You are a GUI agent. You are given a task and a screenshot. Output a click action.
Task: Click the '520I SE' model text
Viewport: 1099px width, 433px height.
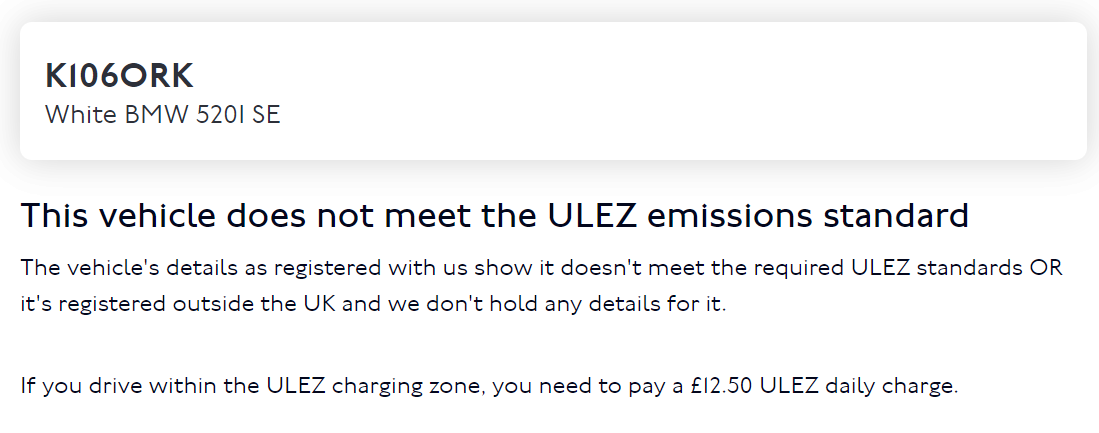tap(238, 115)
